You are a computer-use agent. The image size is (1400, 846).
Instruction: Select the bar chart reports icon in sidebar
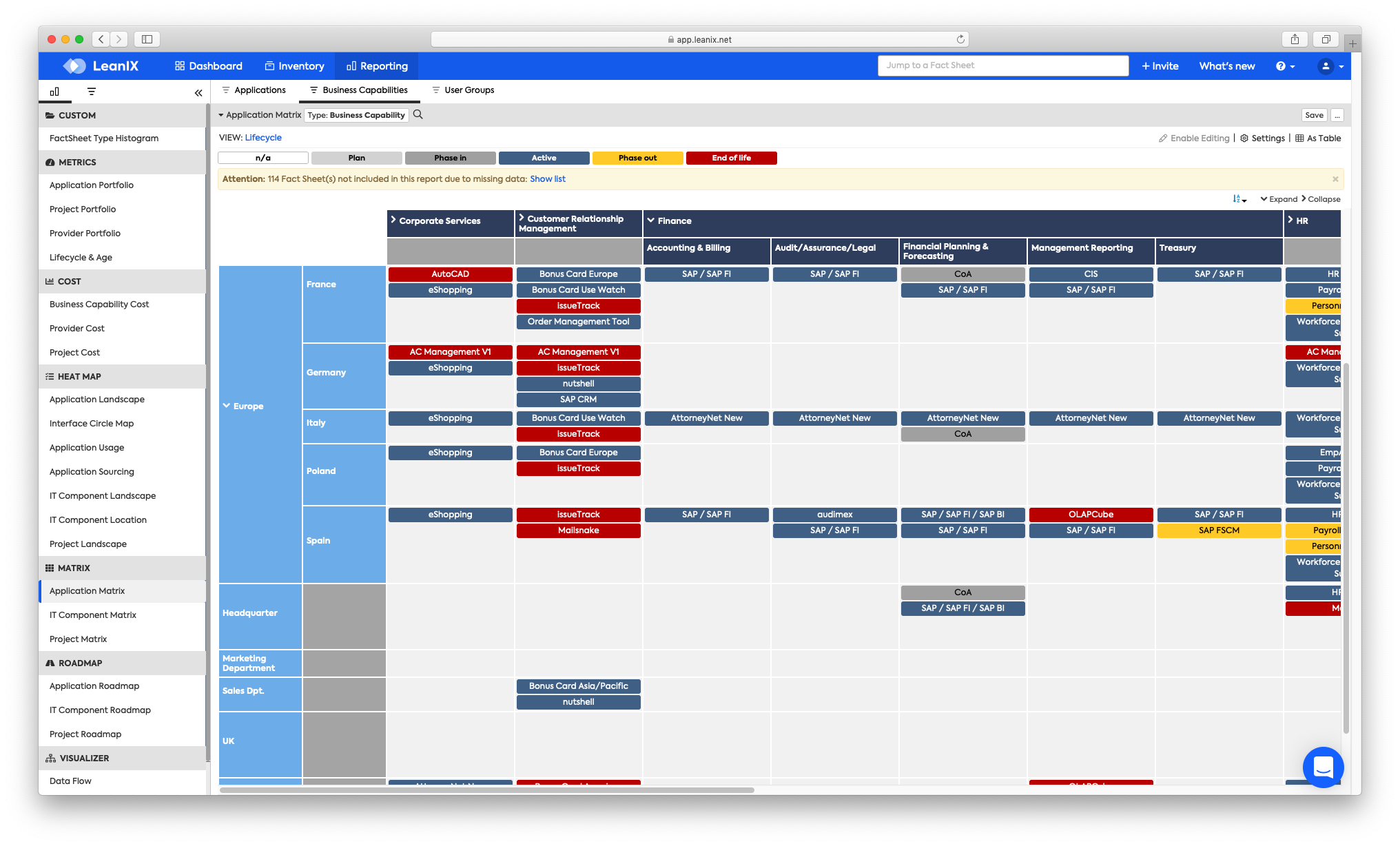(x=54, y=92)
